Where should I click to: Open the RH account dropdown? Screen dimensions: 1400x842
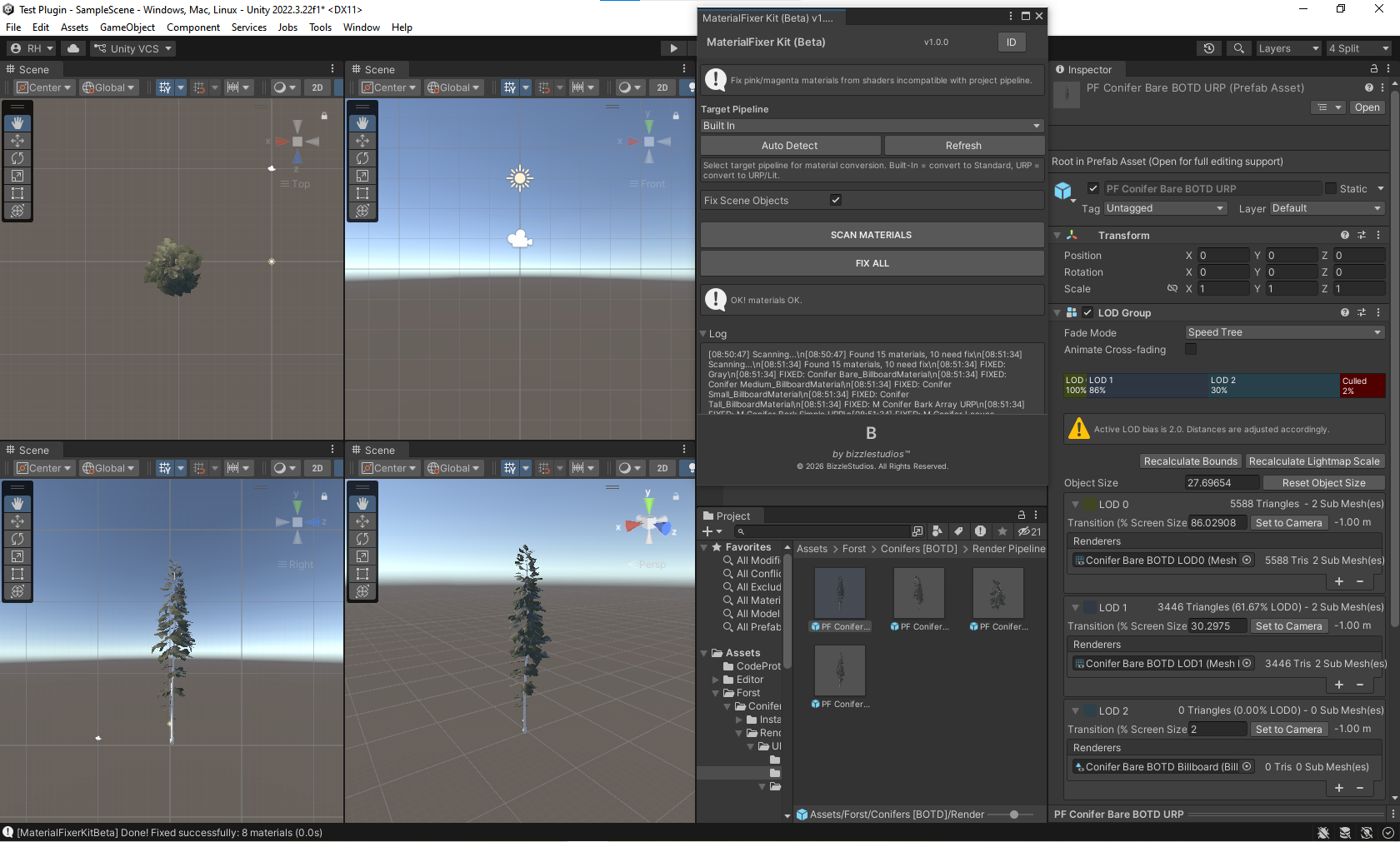pos(32,48)
